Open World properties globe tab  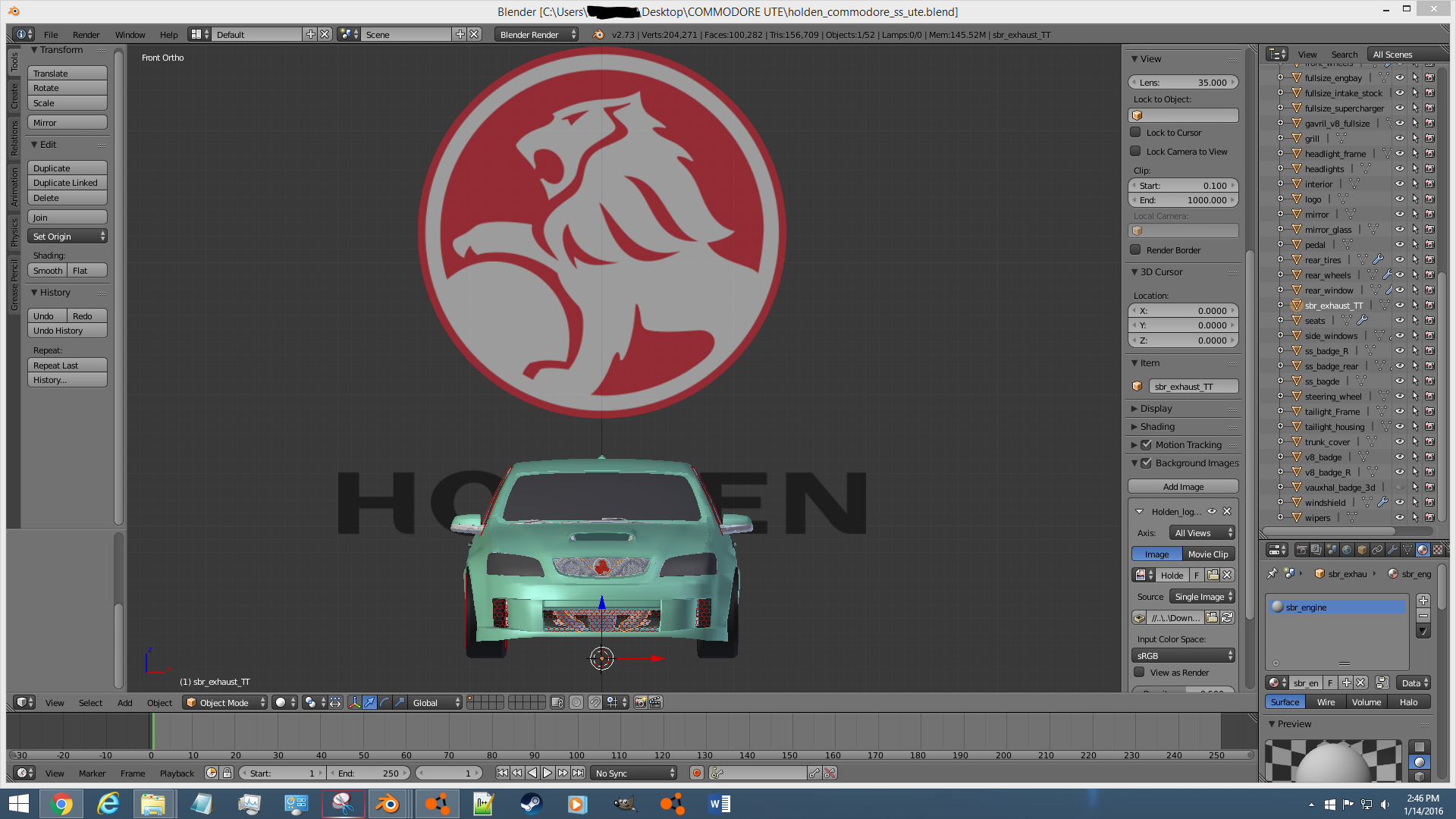[x=1347, y=550]
